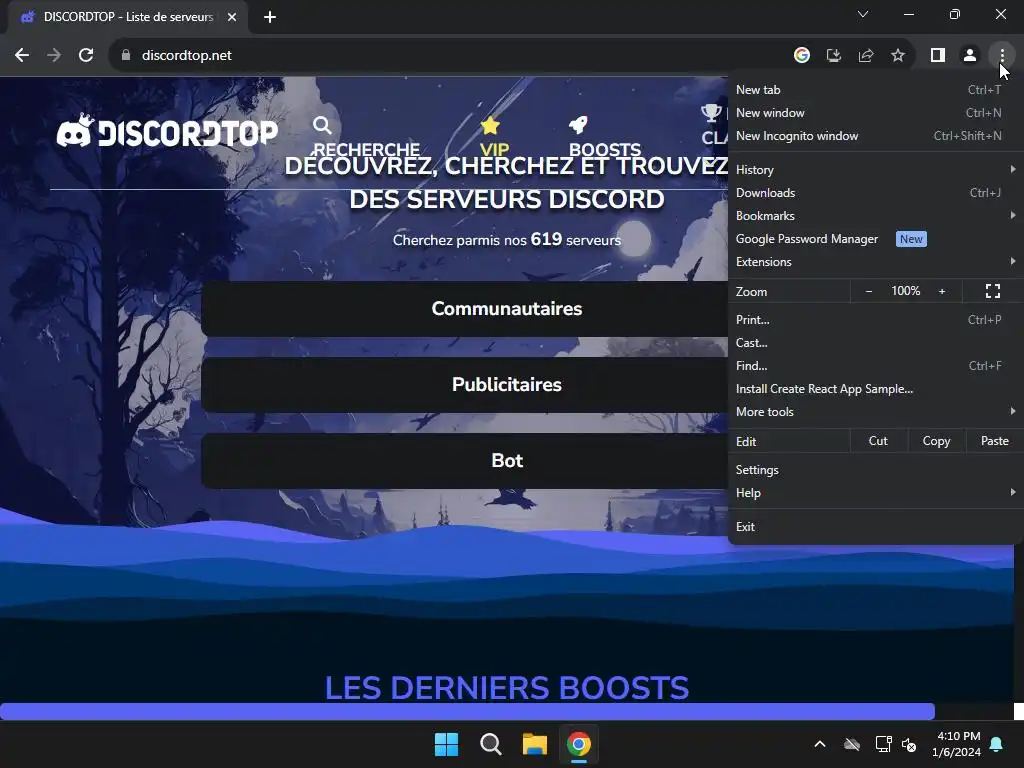Viewport: 1024px width, 768px height.
Task: Click the network tray icon
Action: point(884,744)
